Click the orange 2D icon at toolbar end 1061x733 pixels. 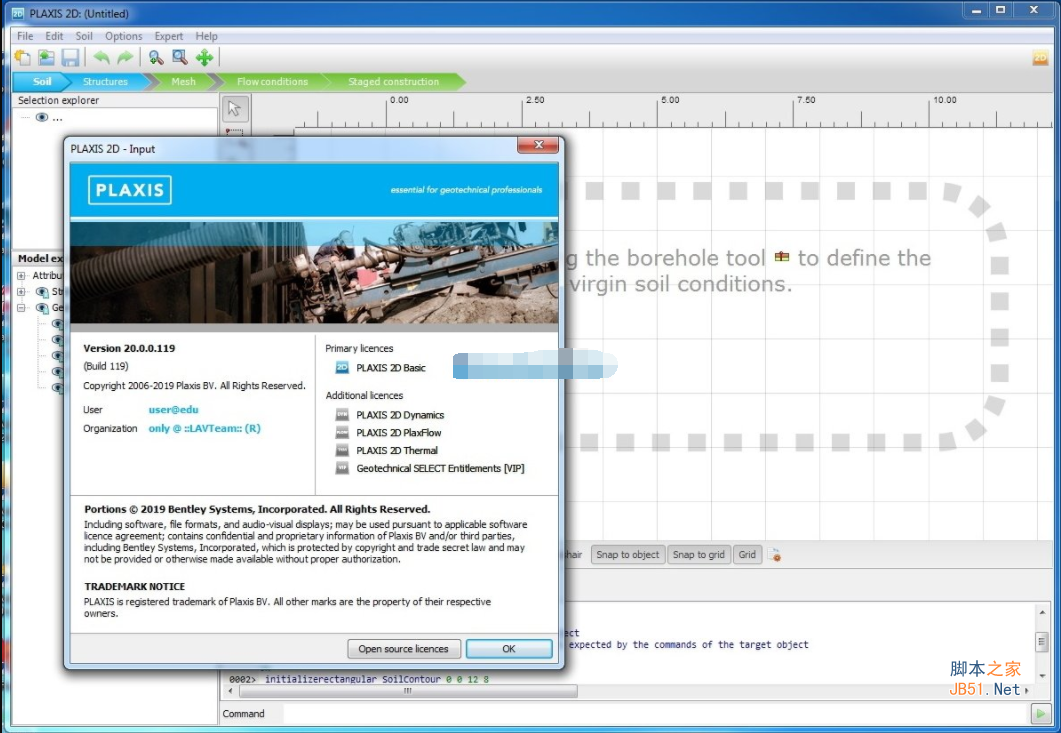click(1040, 58)
